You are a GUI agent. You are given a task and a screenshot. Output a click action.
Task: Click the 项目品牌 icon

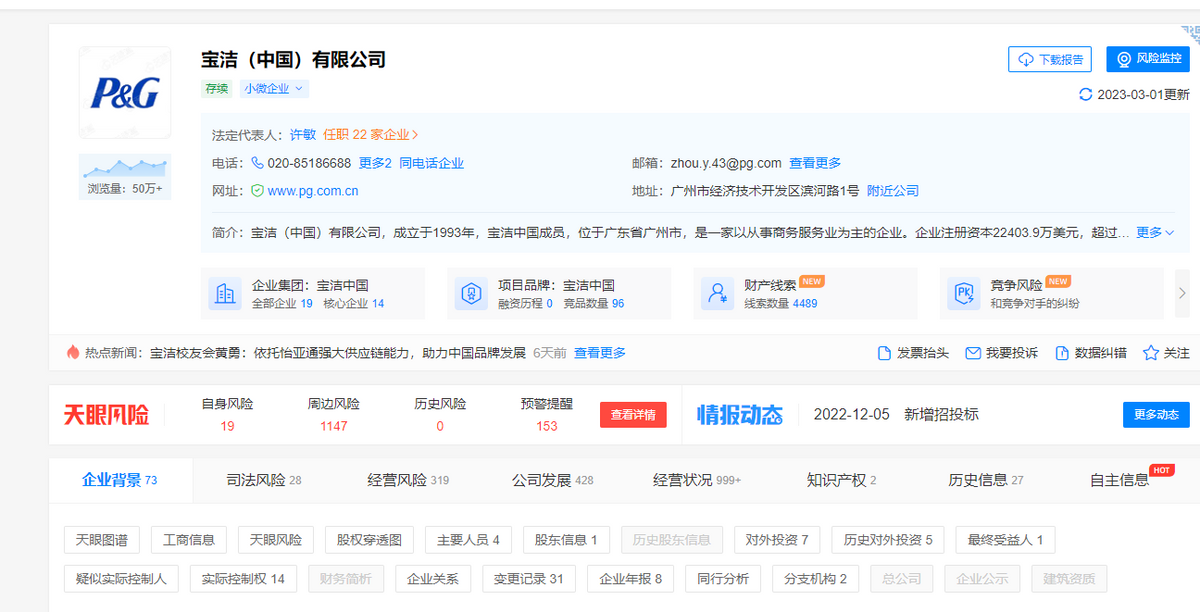[471, 293]
